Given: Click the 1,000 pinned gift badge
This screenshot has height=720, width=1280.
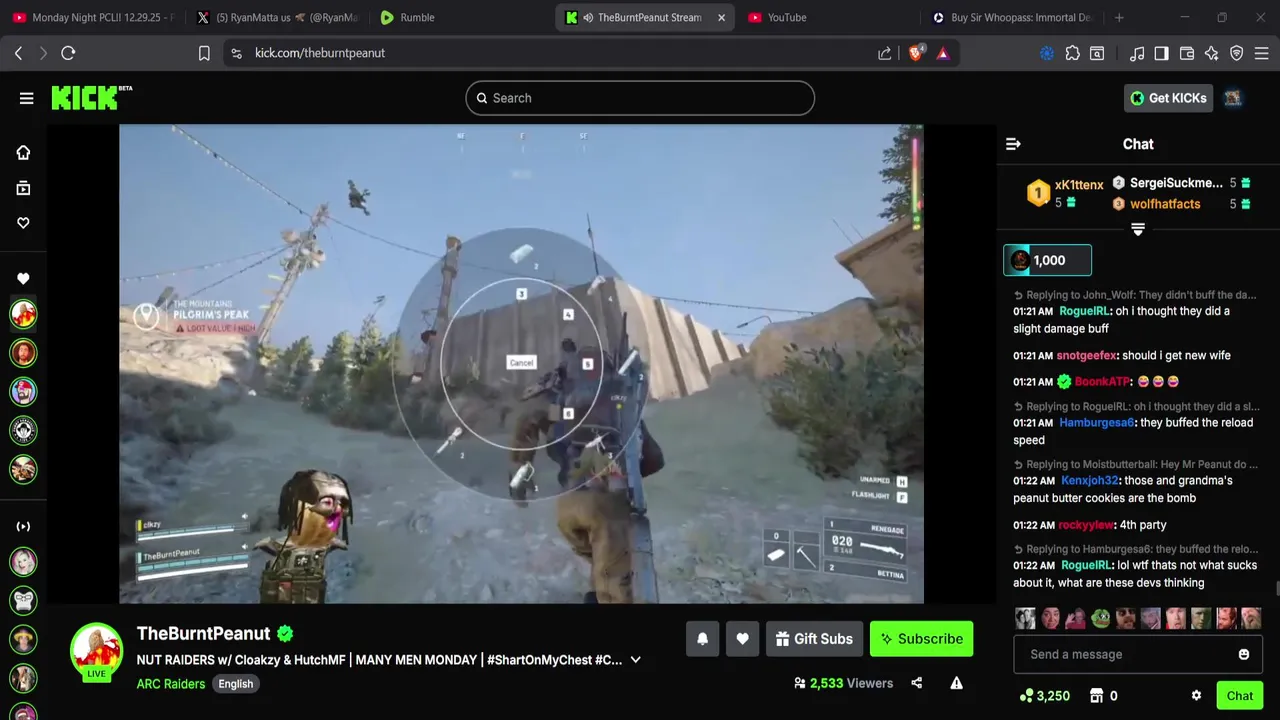Looking at the screenshot, I should point(1047,260).
